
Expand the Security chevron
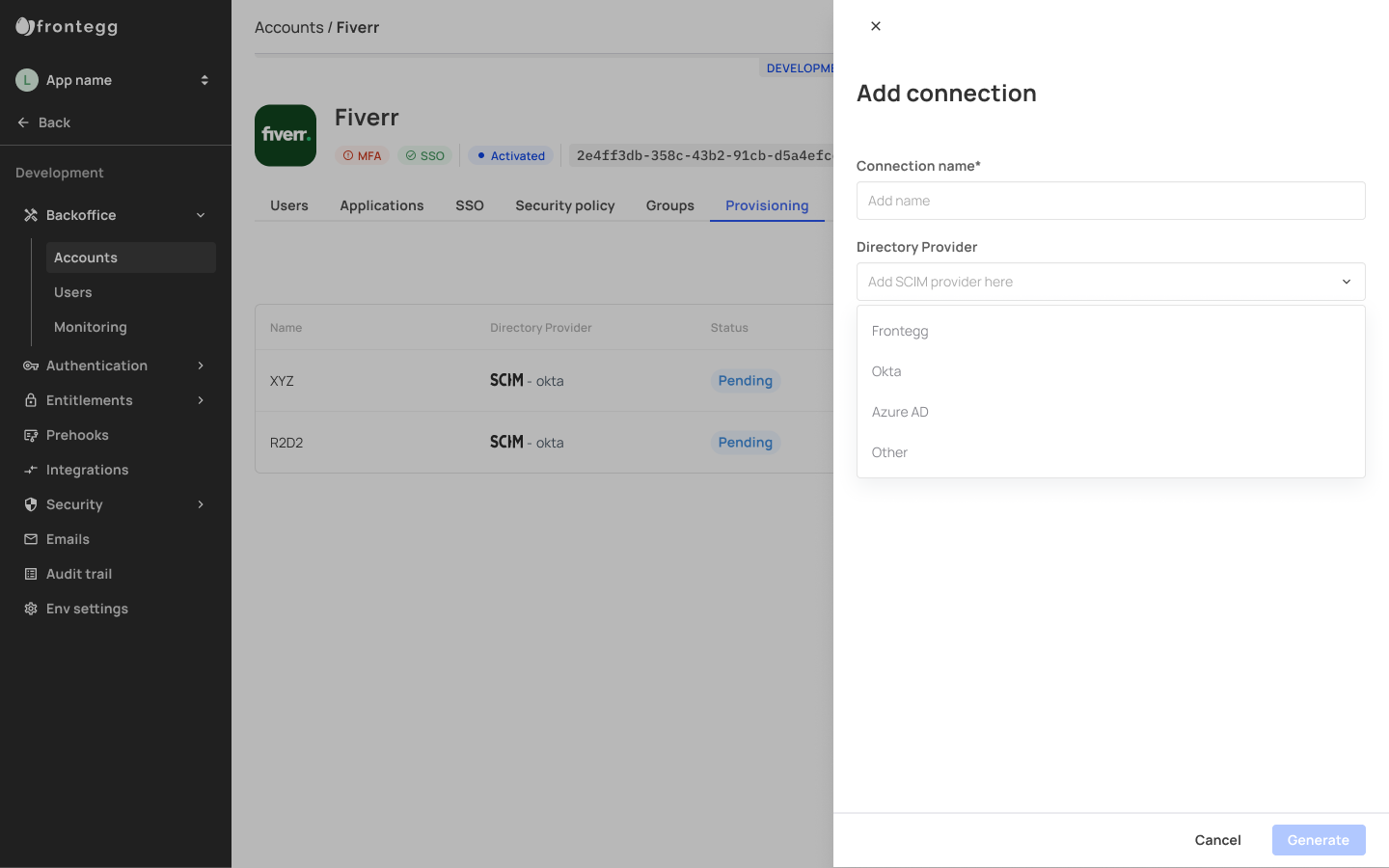tap(201, 504)
